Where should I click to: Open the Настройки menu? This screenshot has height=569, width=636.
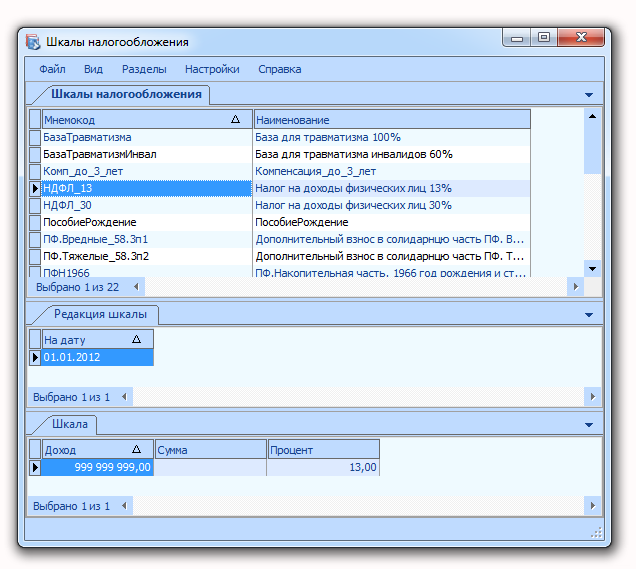pos(212,69)
